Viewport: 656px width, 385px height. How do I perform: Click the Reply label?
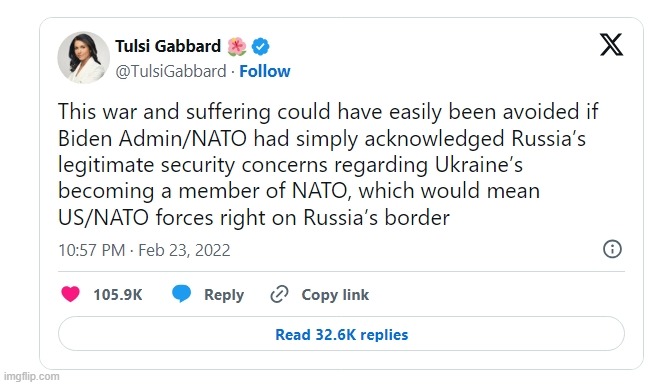pyautogui.click(x=224, y=295)
